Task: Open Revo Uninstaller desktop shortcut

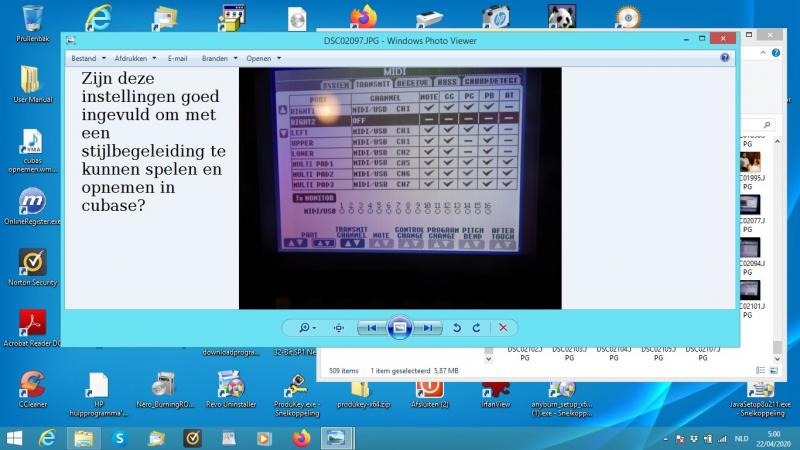Action: click(x=231, y=389)
